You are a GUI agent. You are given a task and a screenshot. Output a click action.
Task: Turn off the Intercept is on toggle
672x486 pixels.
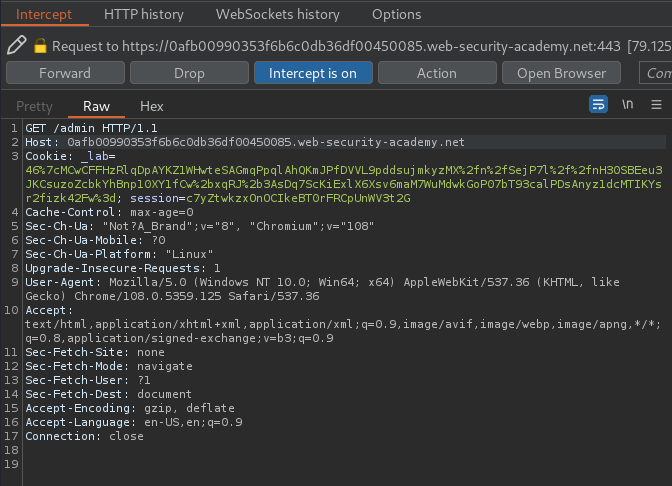(313, 73)
